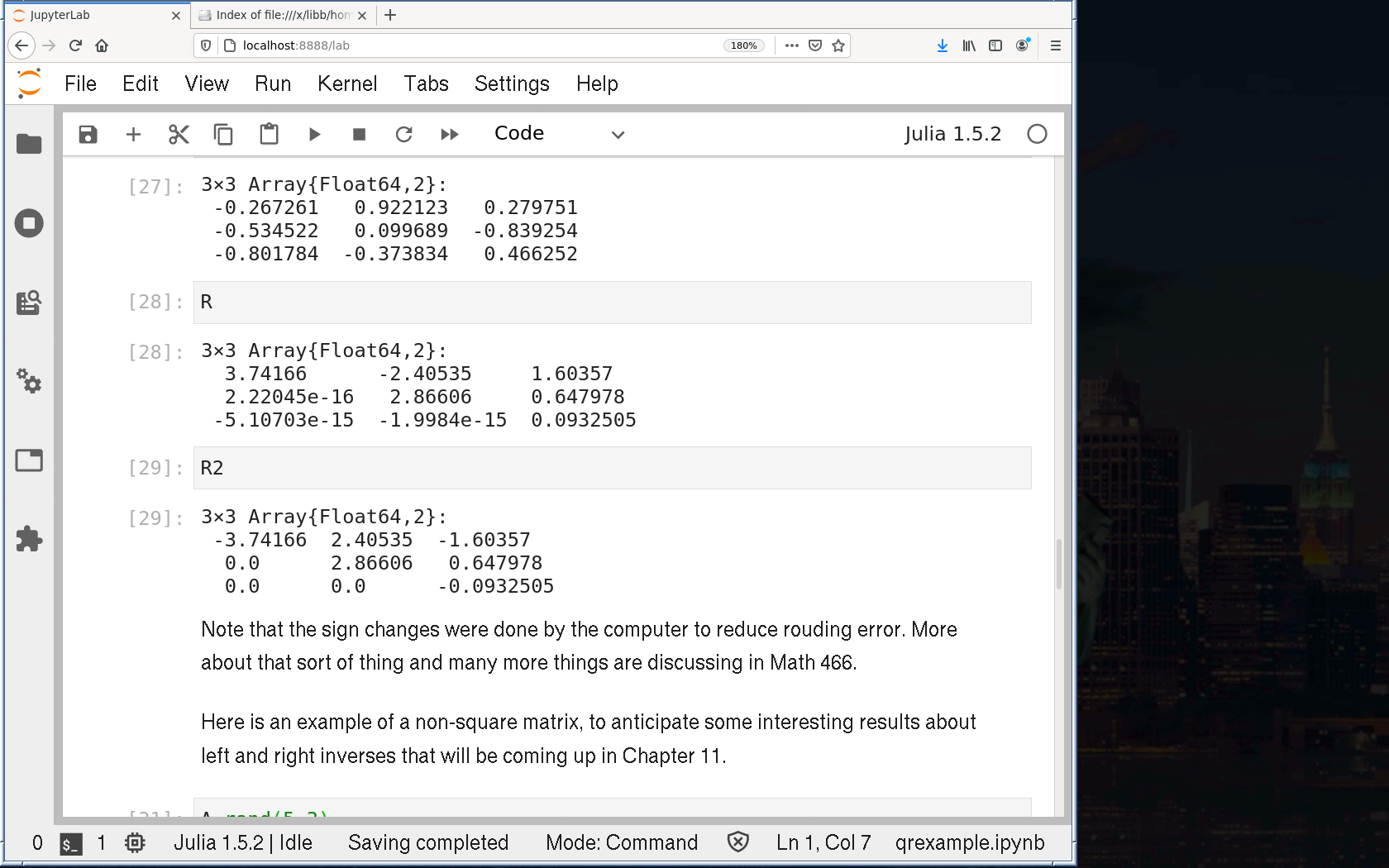
Task: Interrupt the kernel with stop icon
Action: click(x=359, y=134)
